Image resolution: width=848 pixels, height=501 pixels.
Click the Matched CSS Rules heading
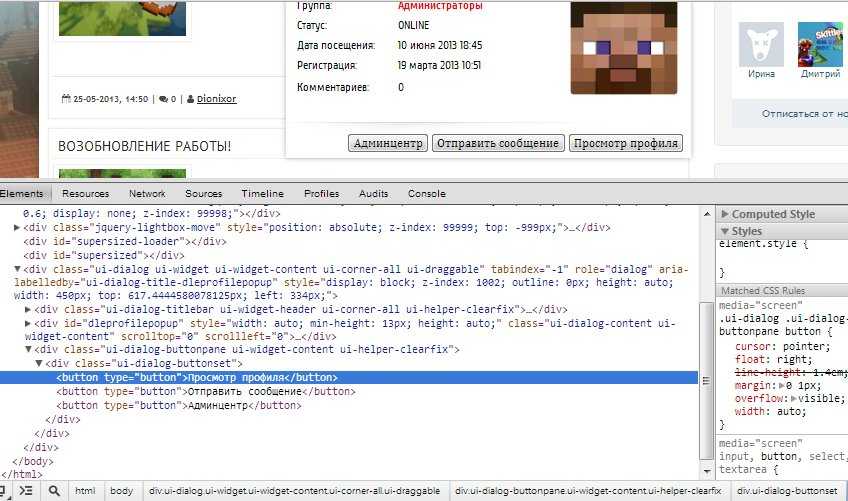[x=763, y=291]
